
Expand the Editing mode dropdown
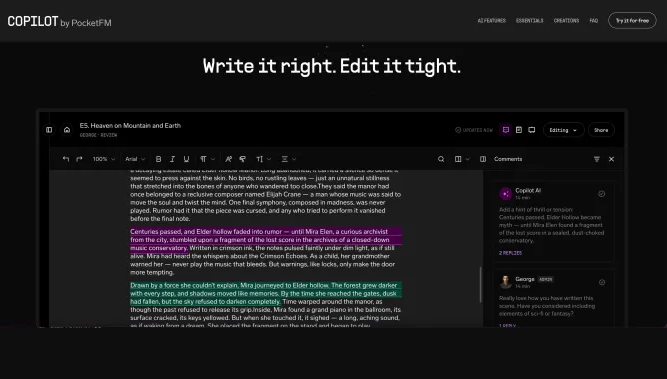[563, 130]
